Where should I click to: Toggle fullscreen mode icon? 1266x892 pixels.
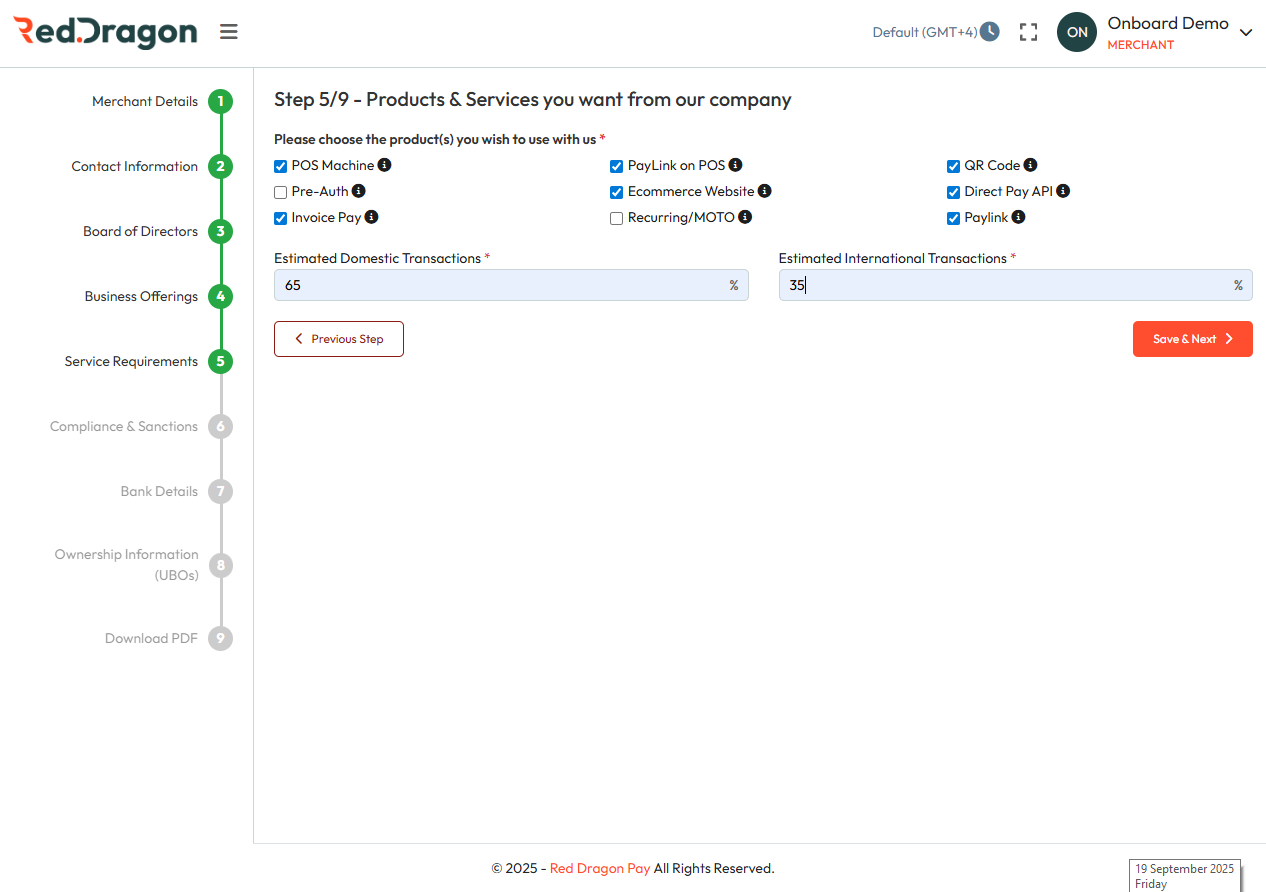[x=1028, y=32]
